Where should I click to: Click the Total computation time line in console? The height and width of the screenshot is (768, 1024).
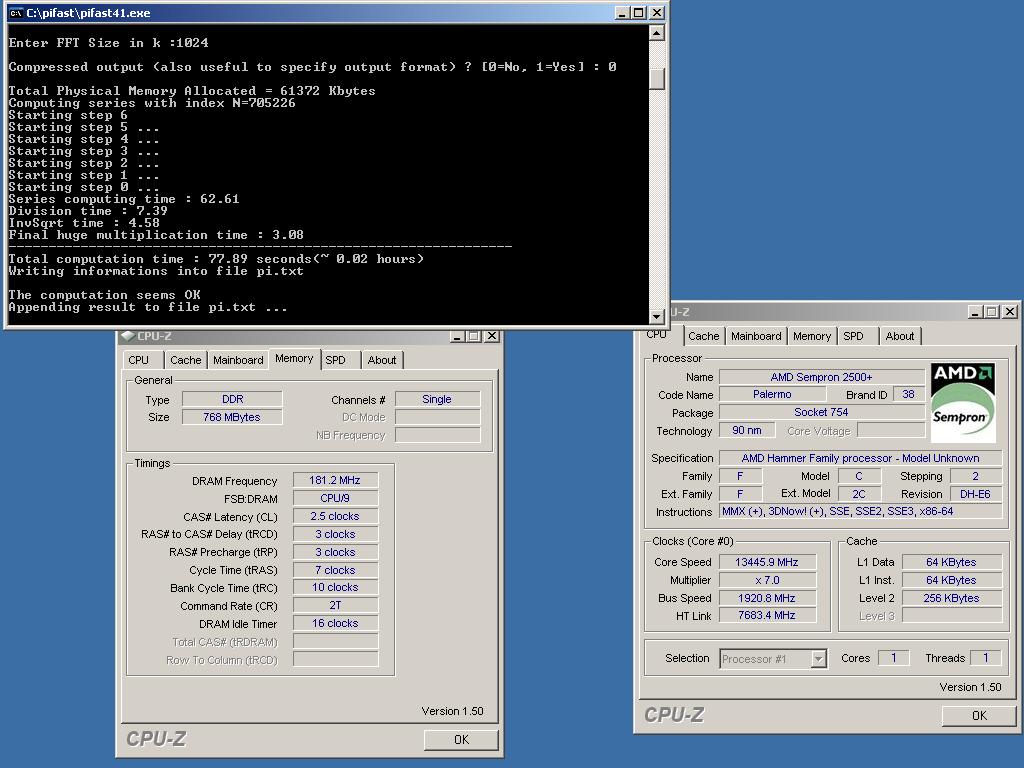[x=216, y=259]
